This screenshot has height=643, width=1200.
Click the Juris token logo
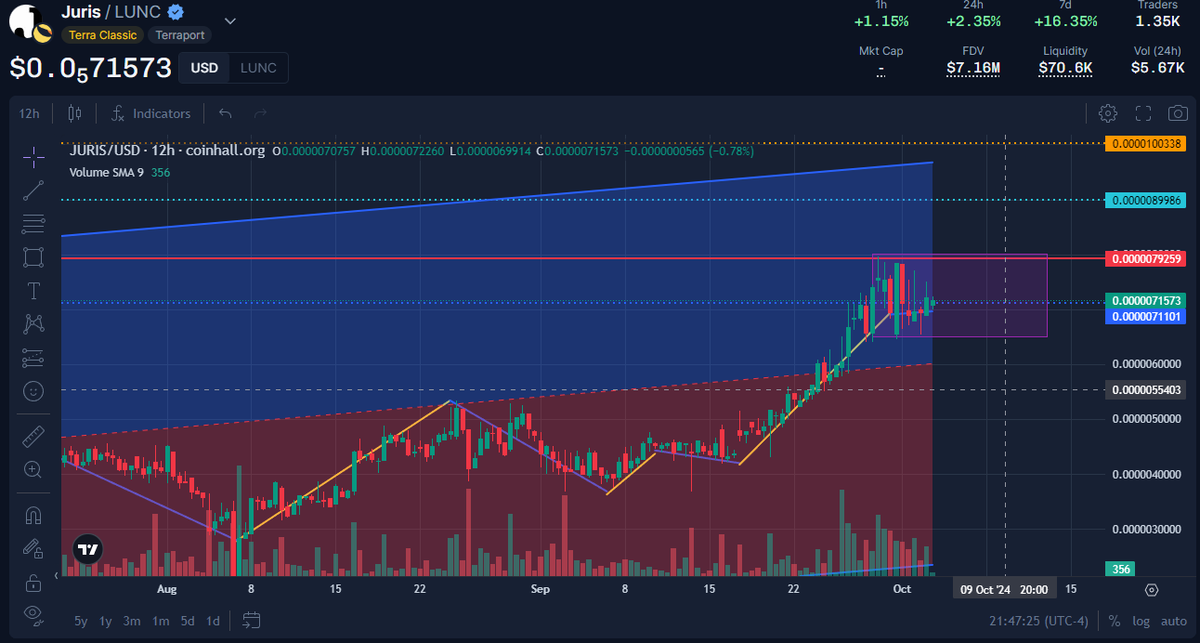pos(31,21)
